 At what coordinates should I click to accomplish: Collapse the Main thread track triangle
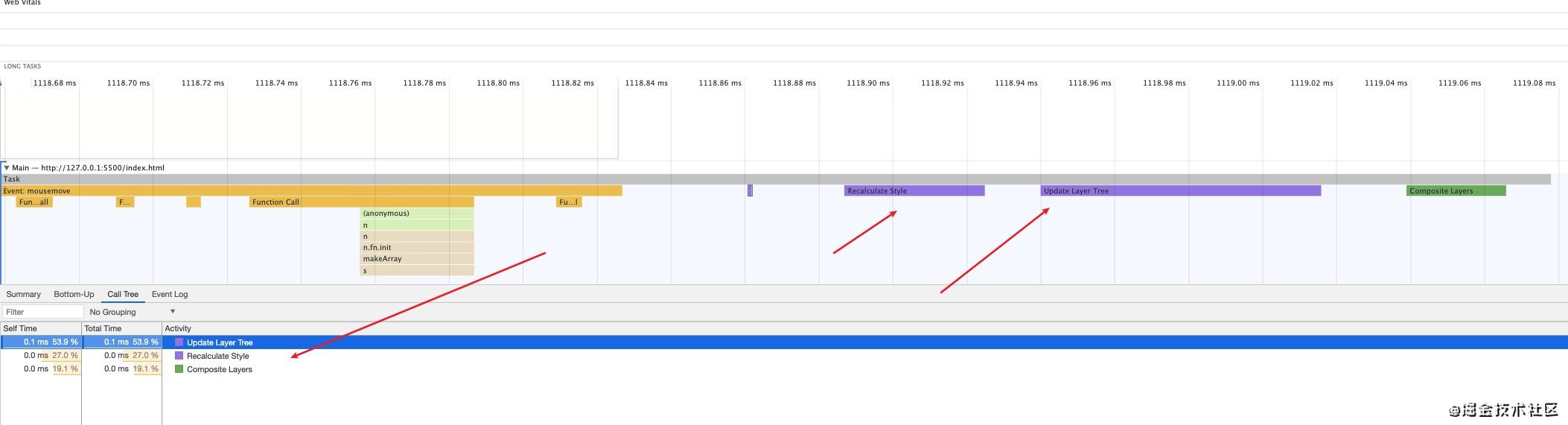(7, 167)
